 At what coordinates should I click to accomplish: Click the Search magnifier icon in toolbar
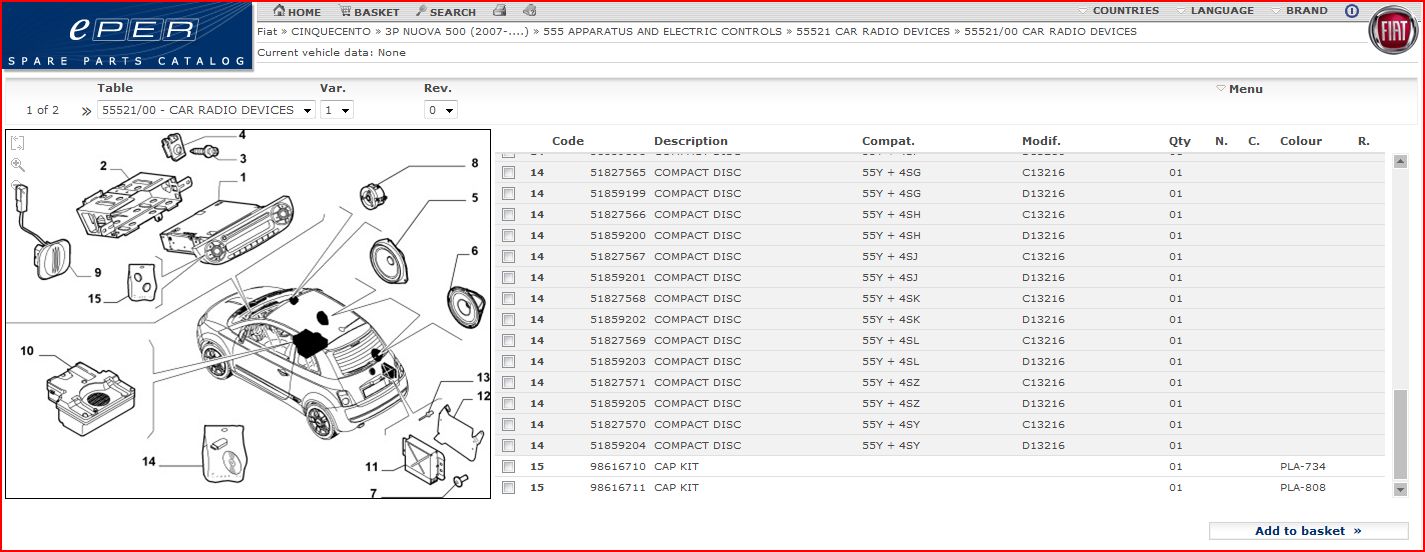422,12
